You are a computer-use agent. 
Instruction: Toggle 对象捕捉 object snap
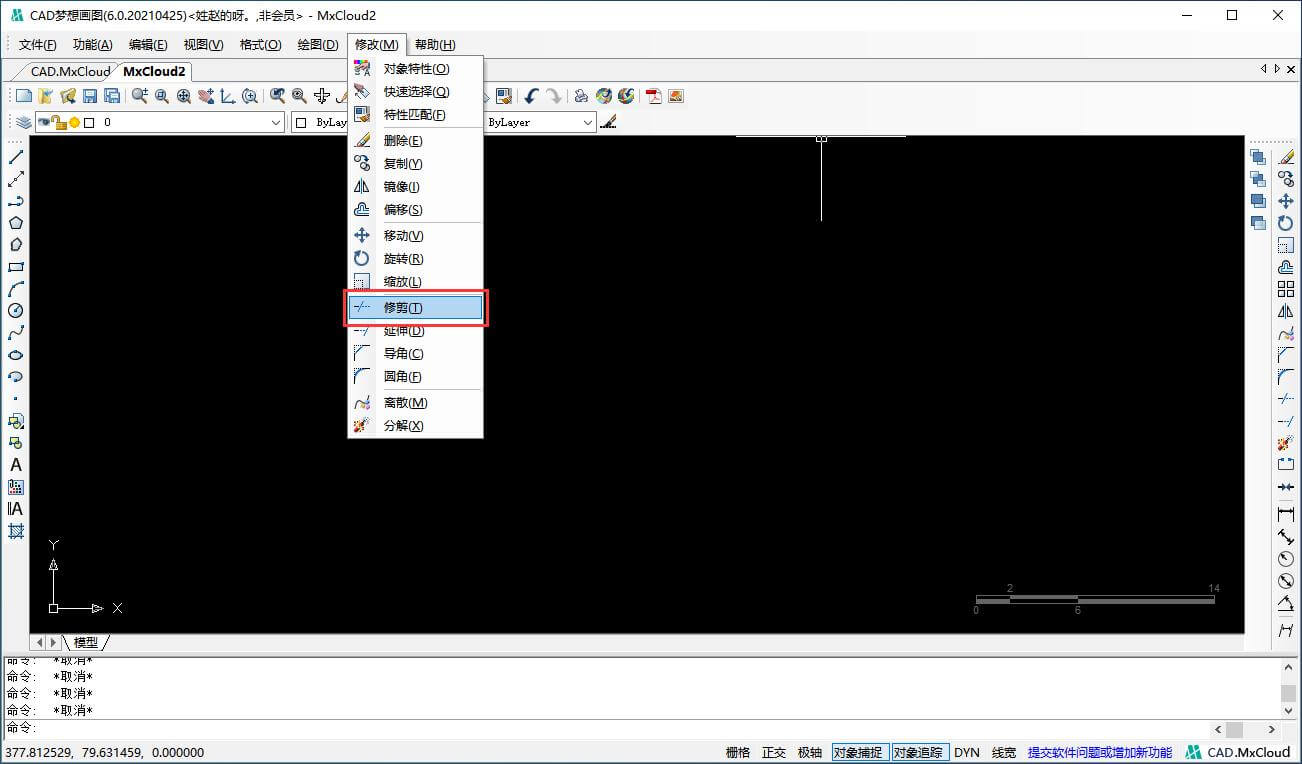858,752
